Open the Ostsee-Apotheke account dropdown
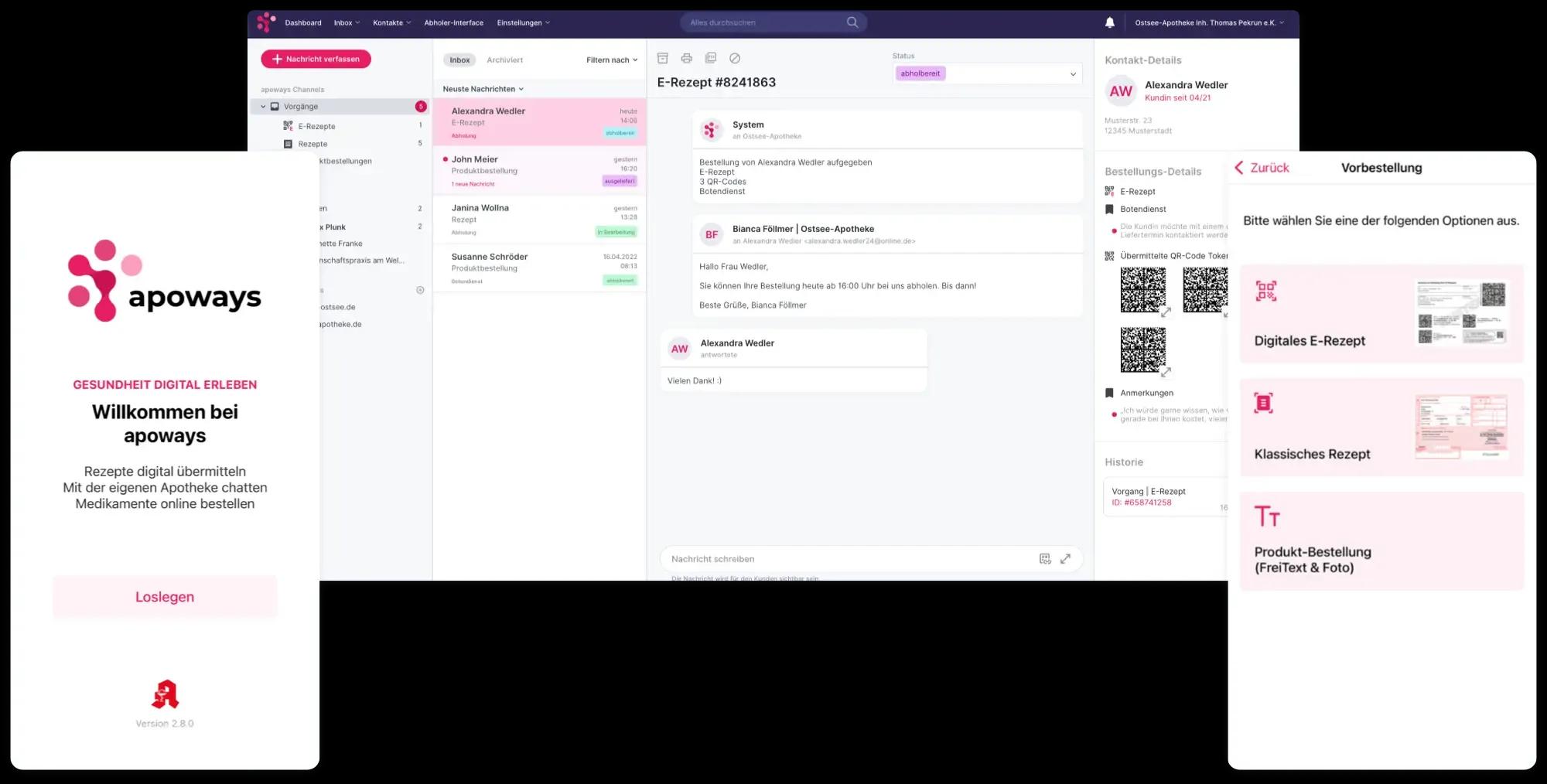The image size is (1547, 784). coord(1209,22)
